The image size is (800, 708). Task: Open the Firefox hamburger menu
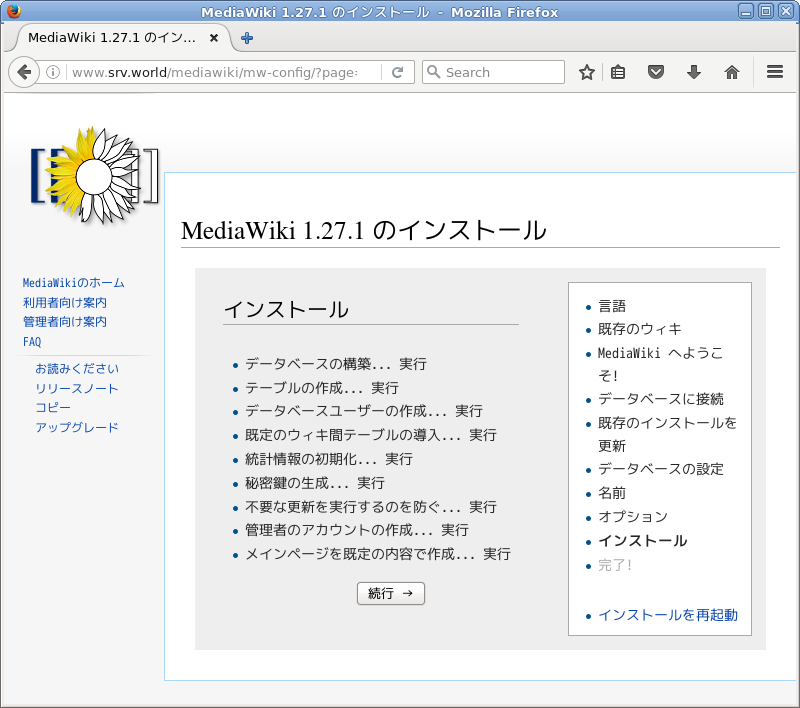(x=774, y=72)
